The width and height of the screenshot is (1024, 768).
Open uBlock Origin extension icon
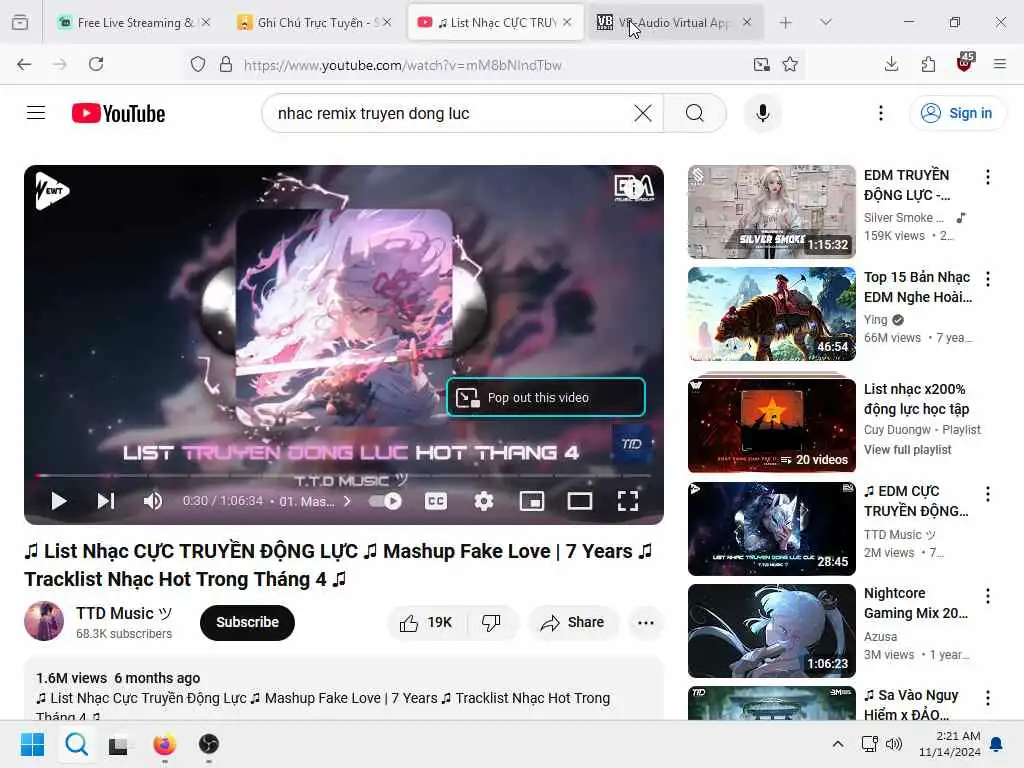965,63
